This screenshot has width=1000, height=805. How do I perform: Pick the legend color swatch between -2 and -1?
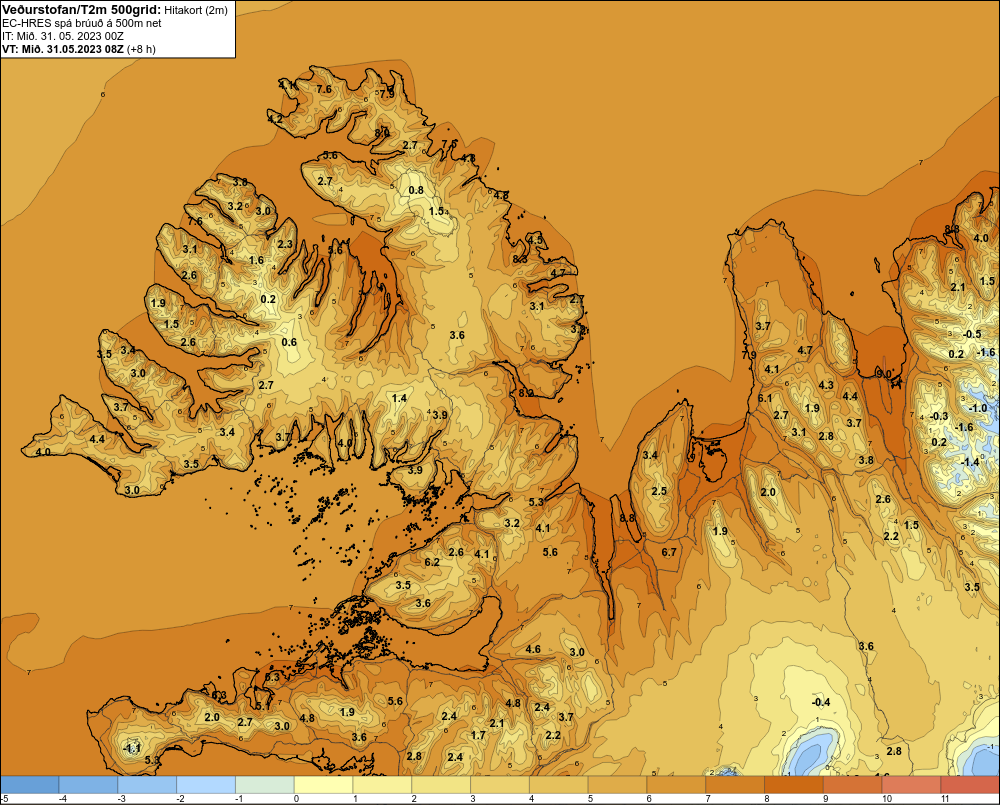click(206, 785)
